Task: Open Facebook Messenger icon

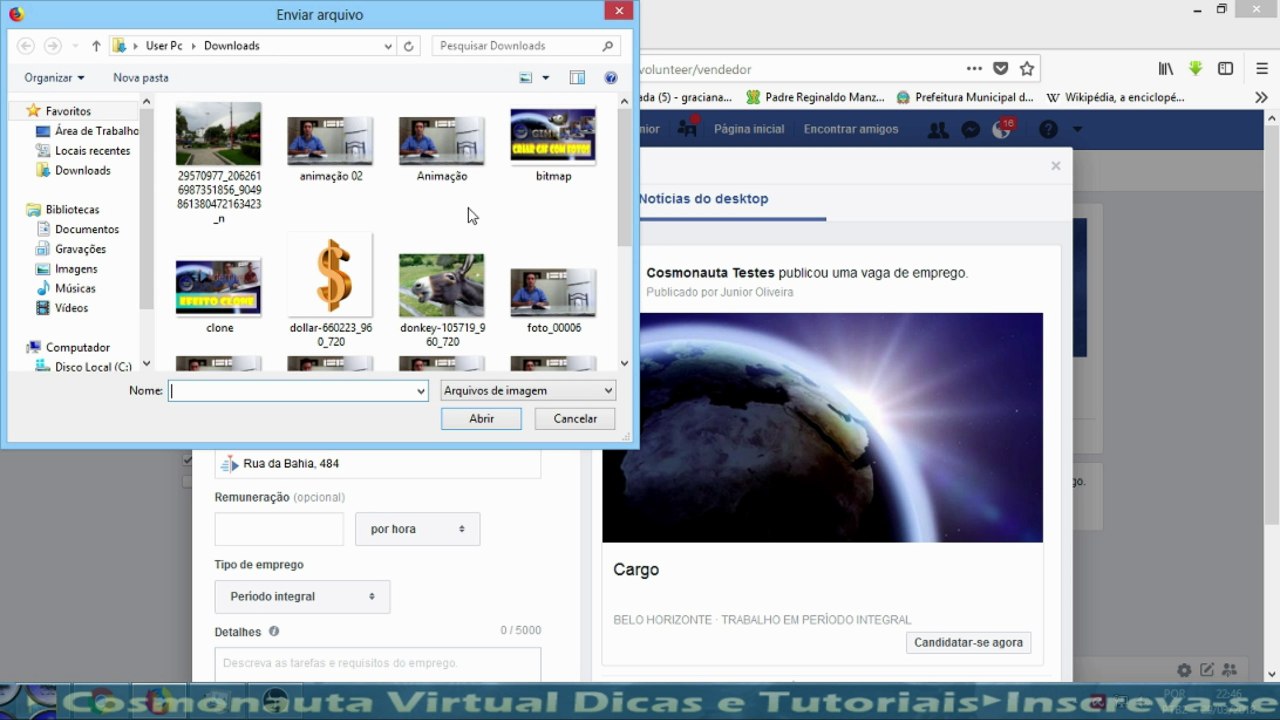Action: [x=970, y=130]
